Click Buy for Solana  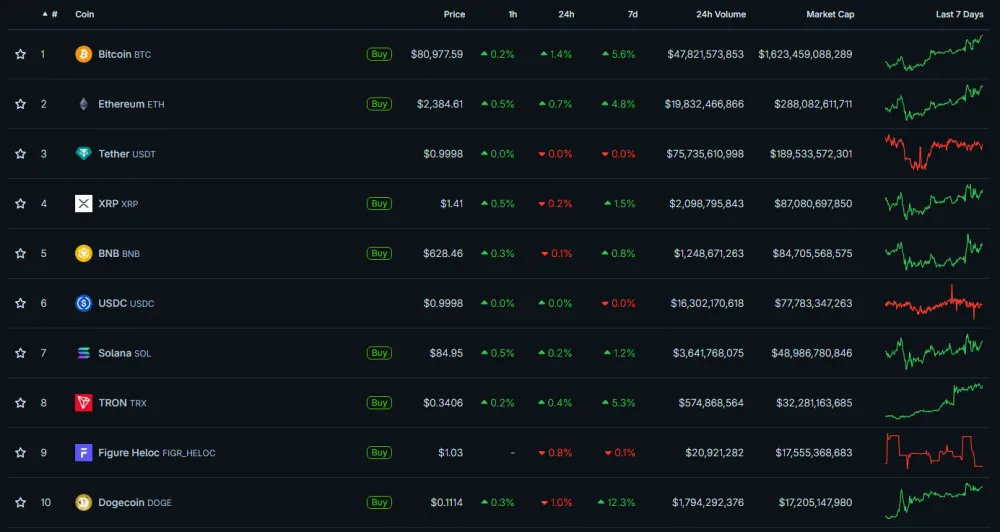379,353
